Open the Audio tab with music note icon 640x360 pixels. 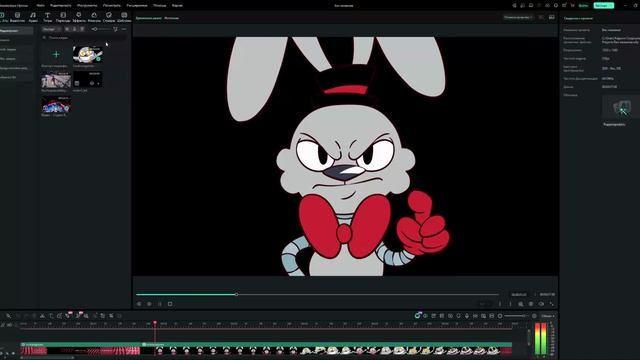click(33, 17)
